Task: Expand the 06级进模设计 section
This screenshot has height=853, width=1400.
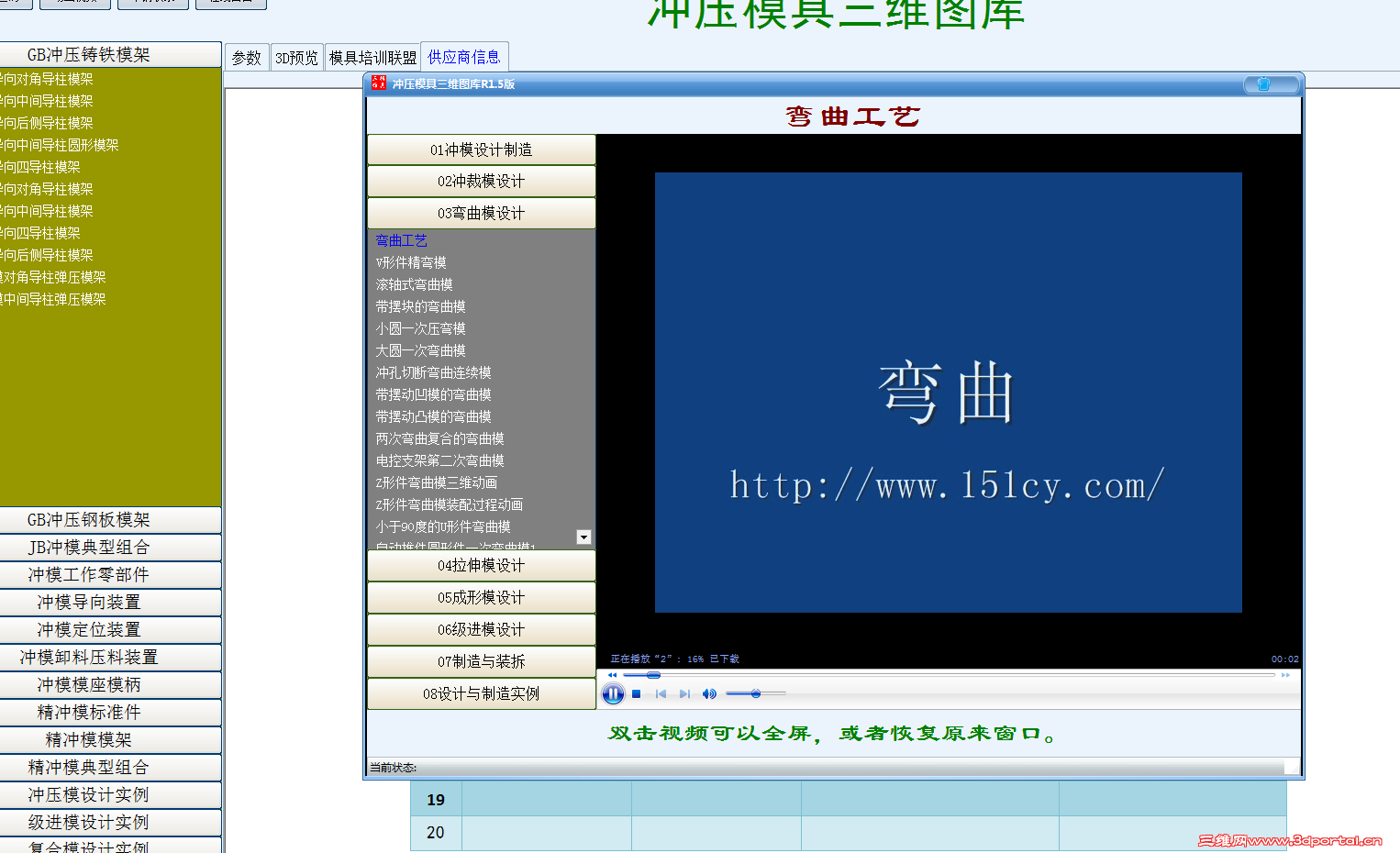Action: pyautogui.click(x=482, y=630)
